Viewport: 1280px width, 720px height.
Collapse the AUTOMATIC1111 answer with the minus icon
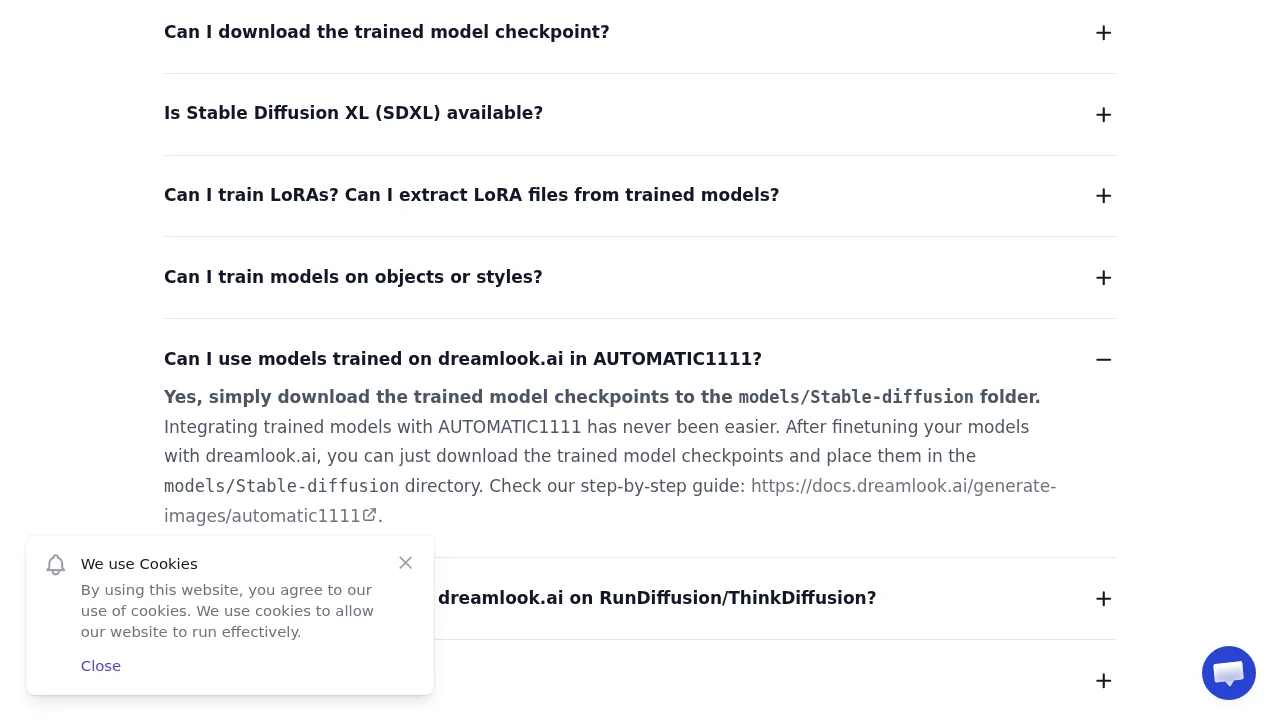[x=1103, y=359]
